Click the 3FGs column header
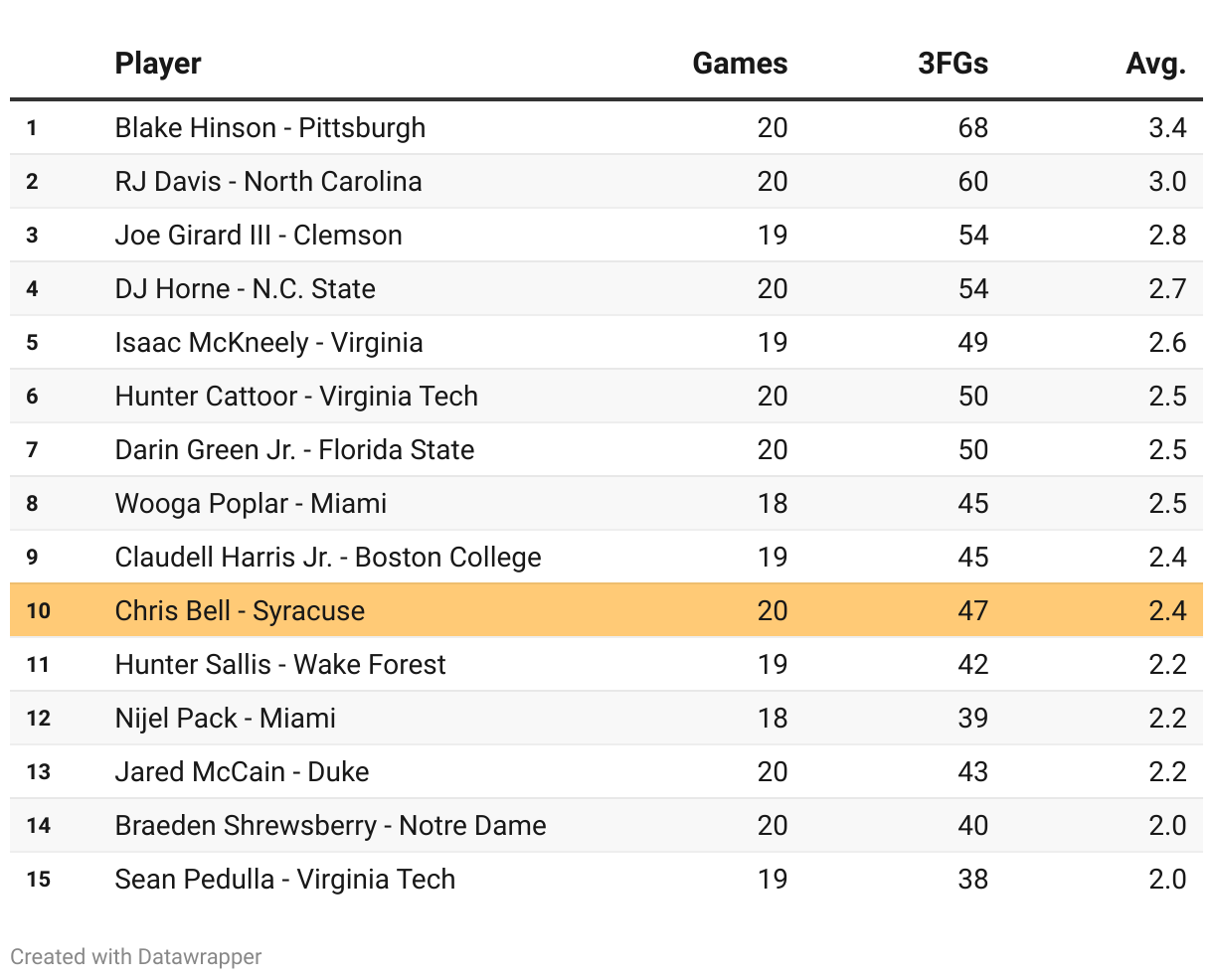Viewport: 1213px width, 980px height. pos(953,64)
